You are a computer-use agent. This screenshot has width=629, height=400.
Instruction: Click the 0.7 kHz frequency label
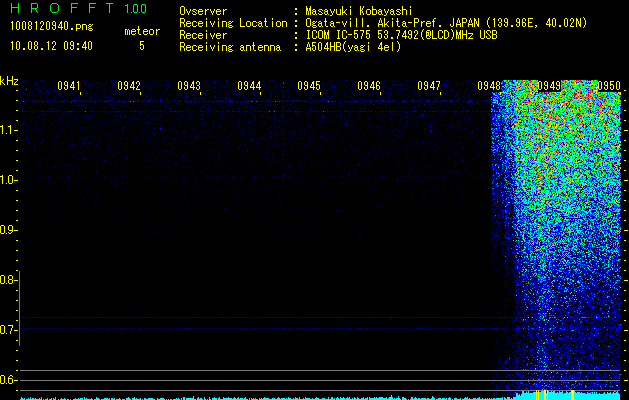pyautogui.click(x=8, y=330)
